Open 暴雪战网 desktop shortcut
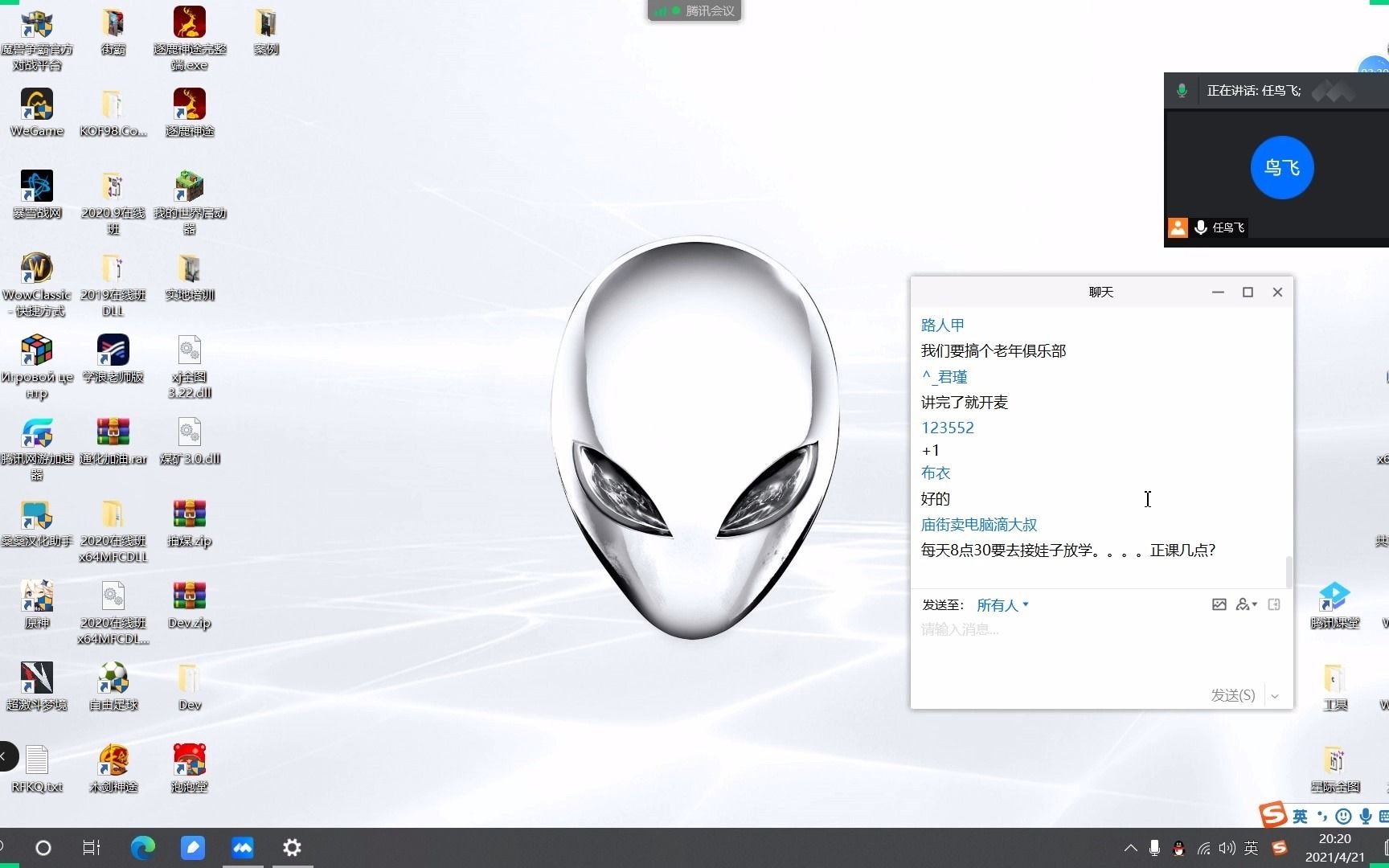 click(x=37, y=195)
